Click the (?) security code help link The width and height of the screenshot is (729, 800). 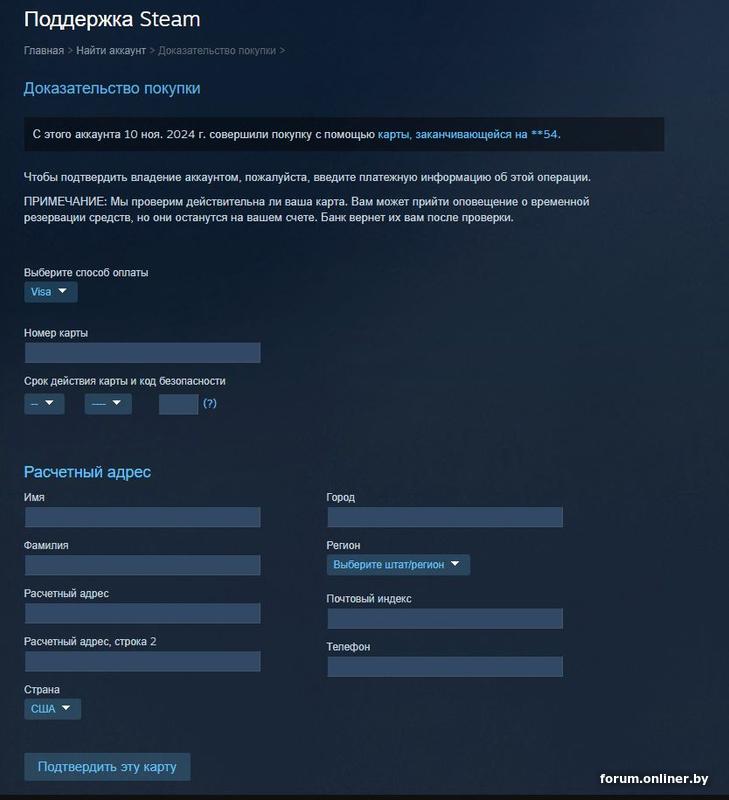click(x=210, y=404)
